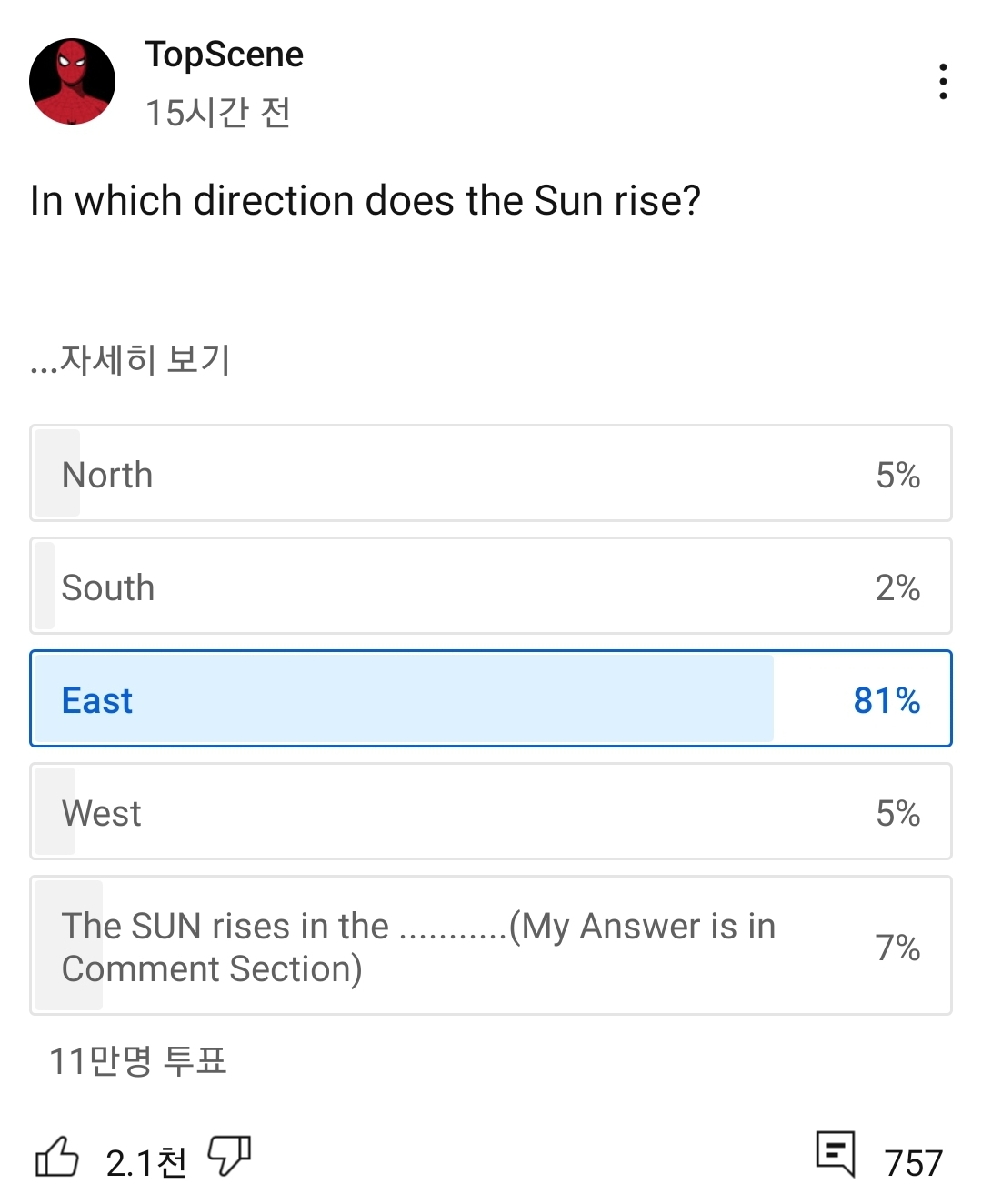
Task: Select the North poll option
Action: point(491,474)
